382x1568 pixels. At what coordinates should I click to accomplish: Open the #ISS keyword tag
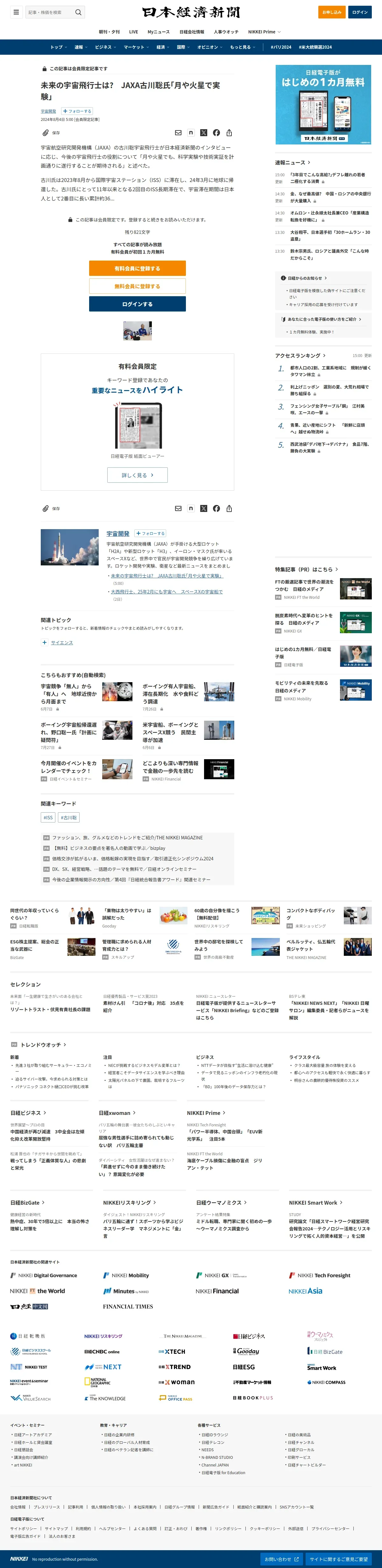click(x=47, y=817)
